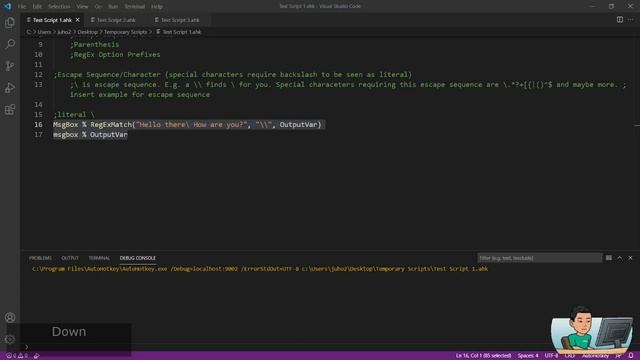
Task: Close the Test Script 1.ahk tab
Action: (78, 20)
